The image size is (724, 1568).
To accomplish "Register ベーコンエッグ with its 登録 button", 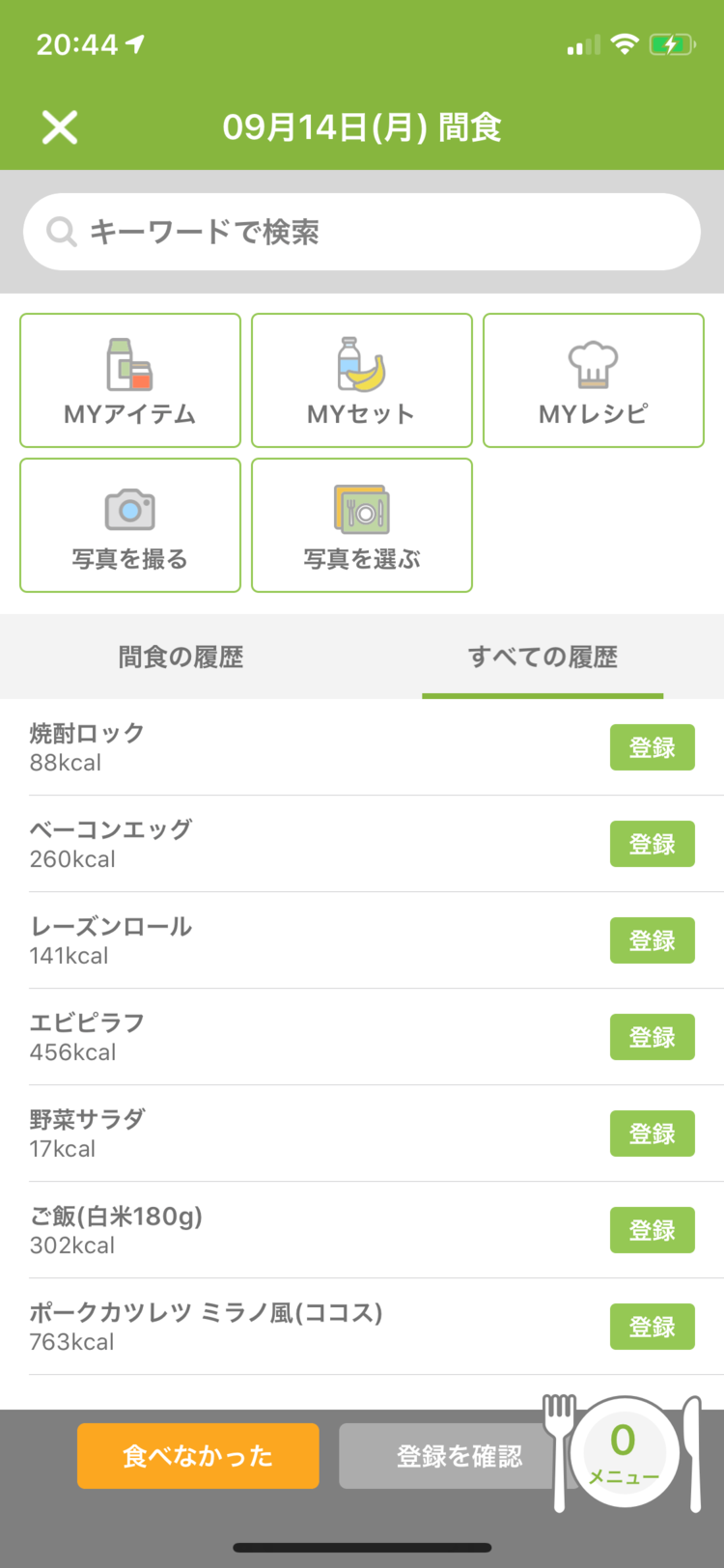I will click(x=653, y=844).
